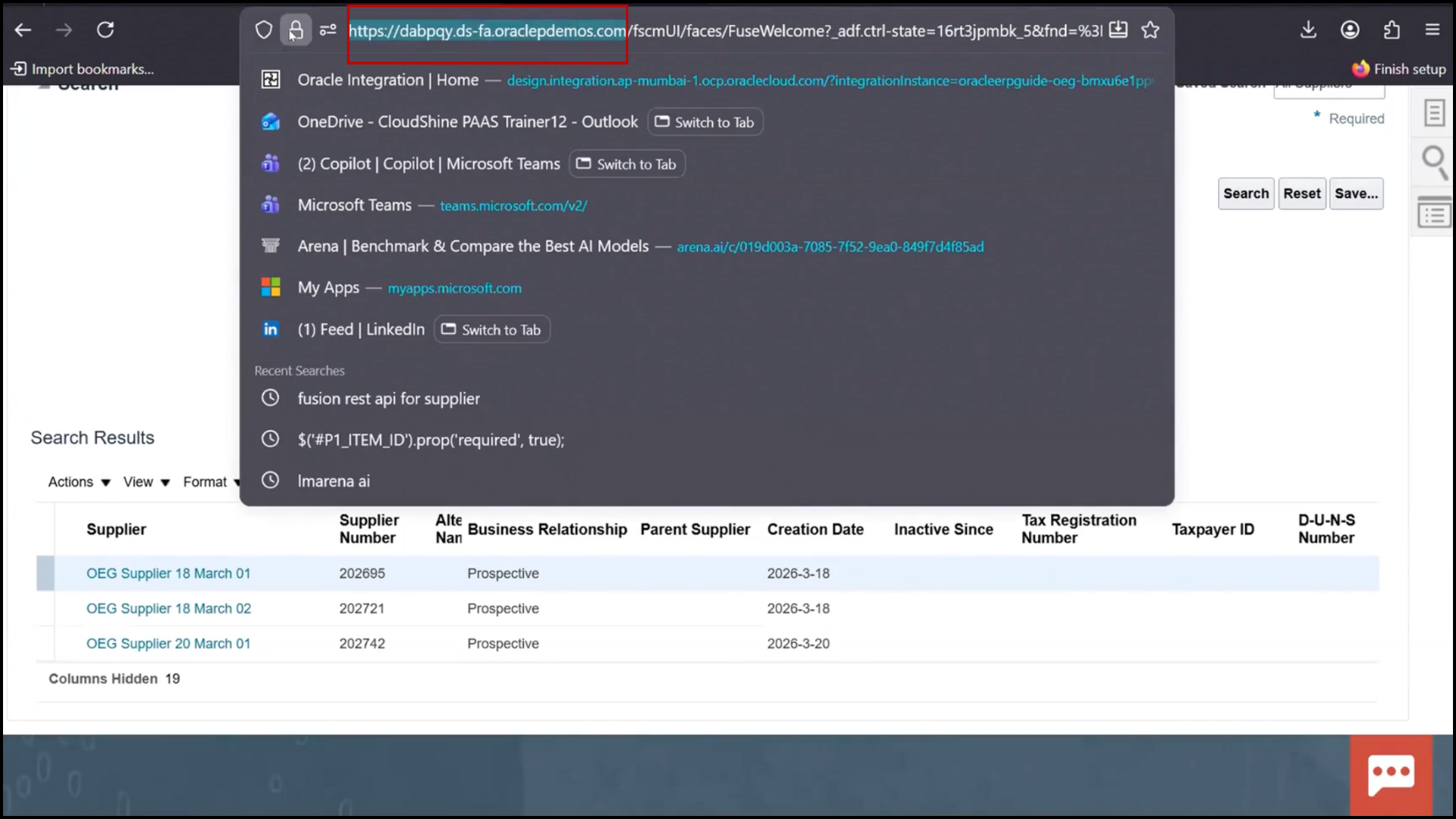Open the side panel search magnifier icon
The image size is (1456, 819).
point(1434,163)
